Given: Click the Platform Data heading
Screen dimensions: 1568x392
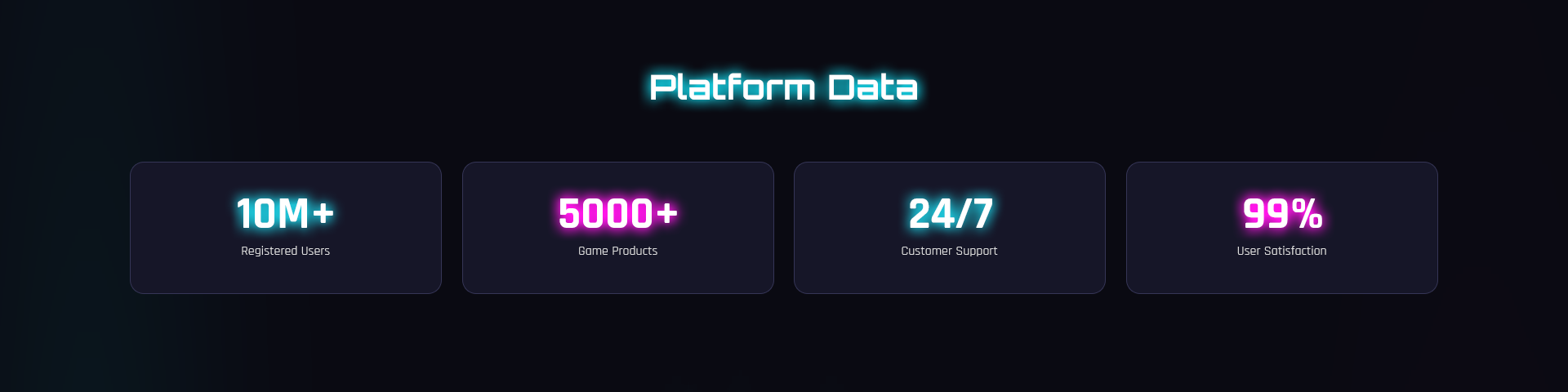Looking at the screenshot, I should point(783,87).
